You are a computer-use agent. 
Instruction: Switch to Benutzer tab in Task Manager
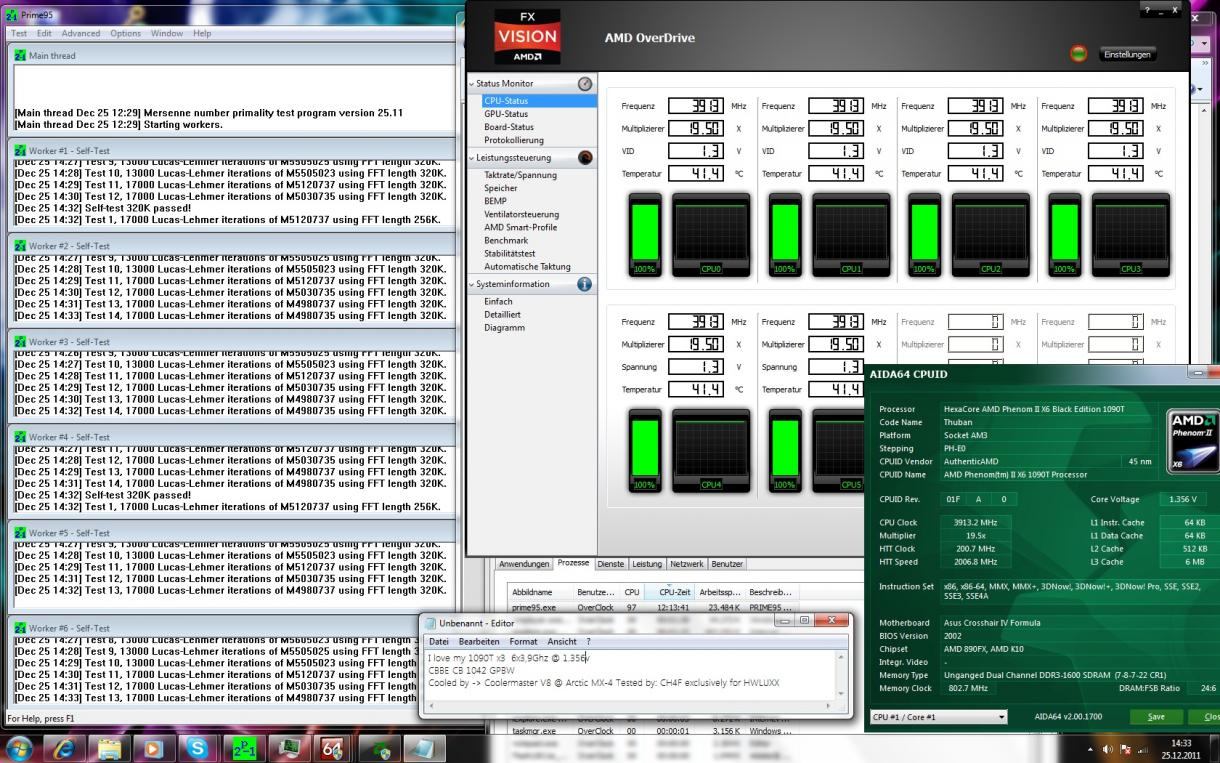pos(727,564)
